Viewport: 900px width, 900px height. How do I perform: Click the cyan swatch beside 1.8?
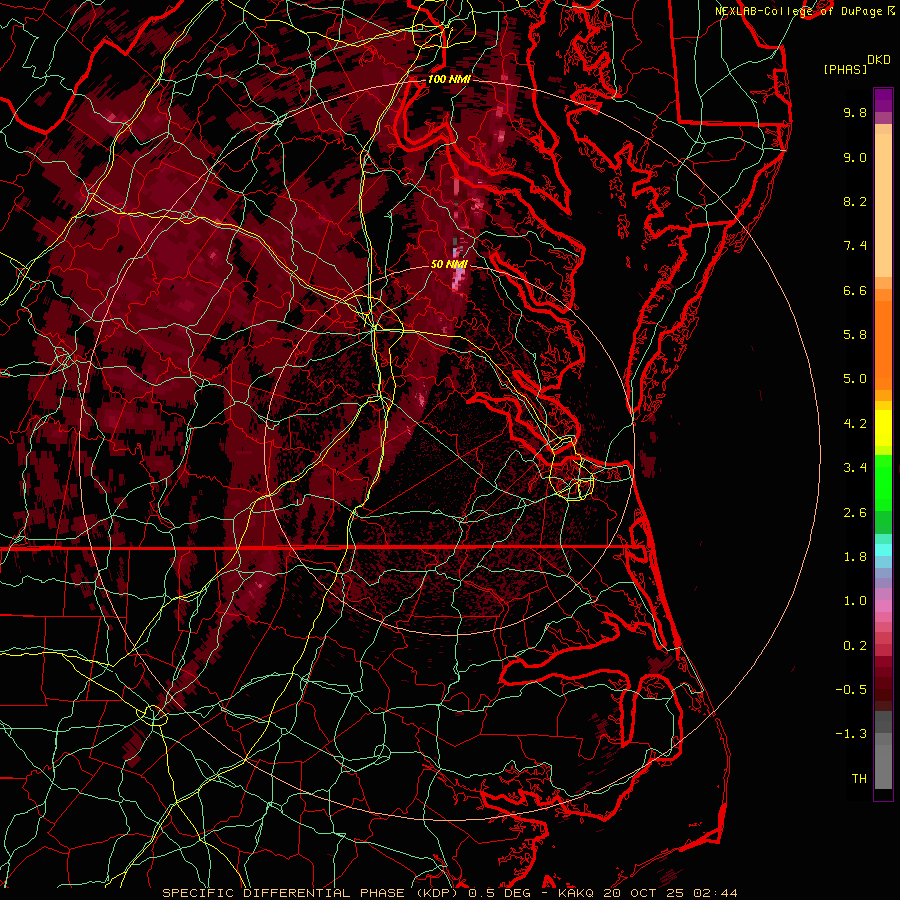883,550
